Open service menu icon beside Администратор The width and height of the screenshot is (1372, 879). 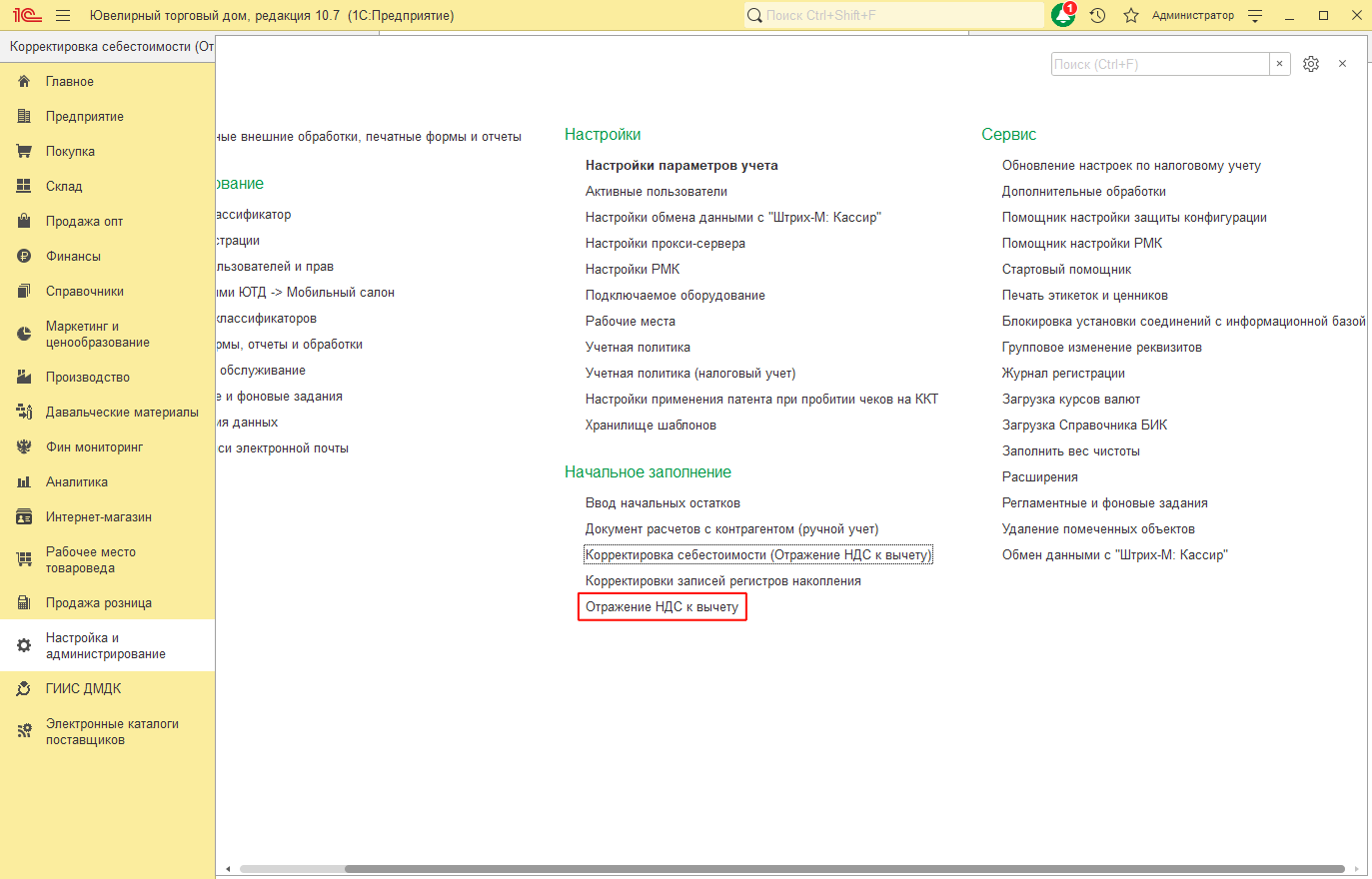[1256, 15]
